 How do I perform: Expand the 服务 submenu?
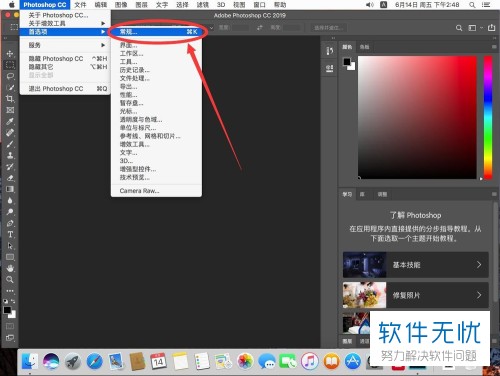pyautogui.click(x=65, y=45)
